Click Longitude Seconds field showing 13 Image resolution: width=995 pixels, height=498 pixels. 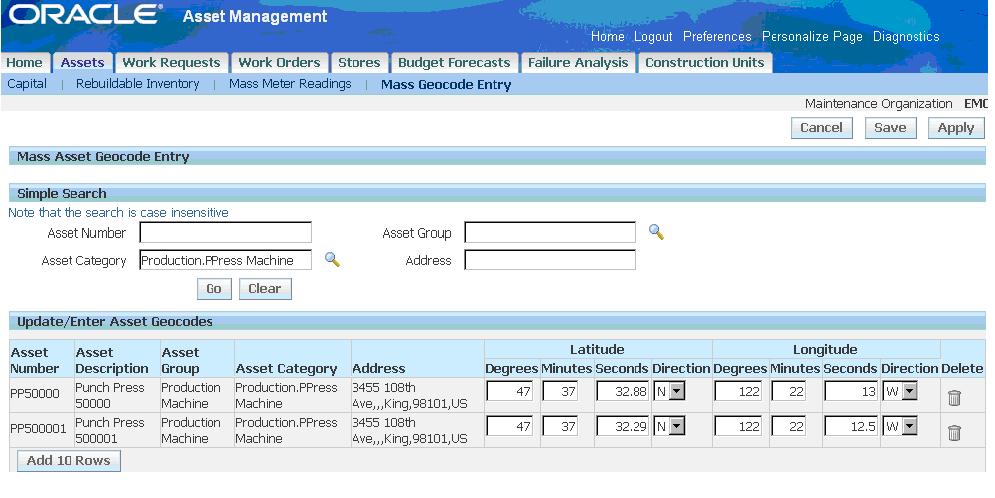pyautogui.click(x=852, y=391)
